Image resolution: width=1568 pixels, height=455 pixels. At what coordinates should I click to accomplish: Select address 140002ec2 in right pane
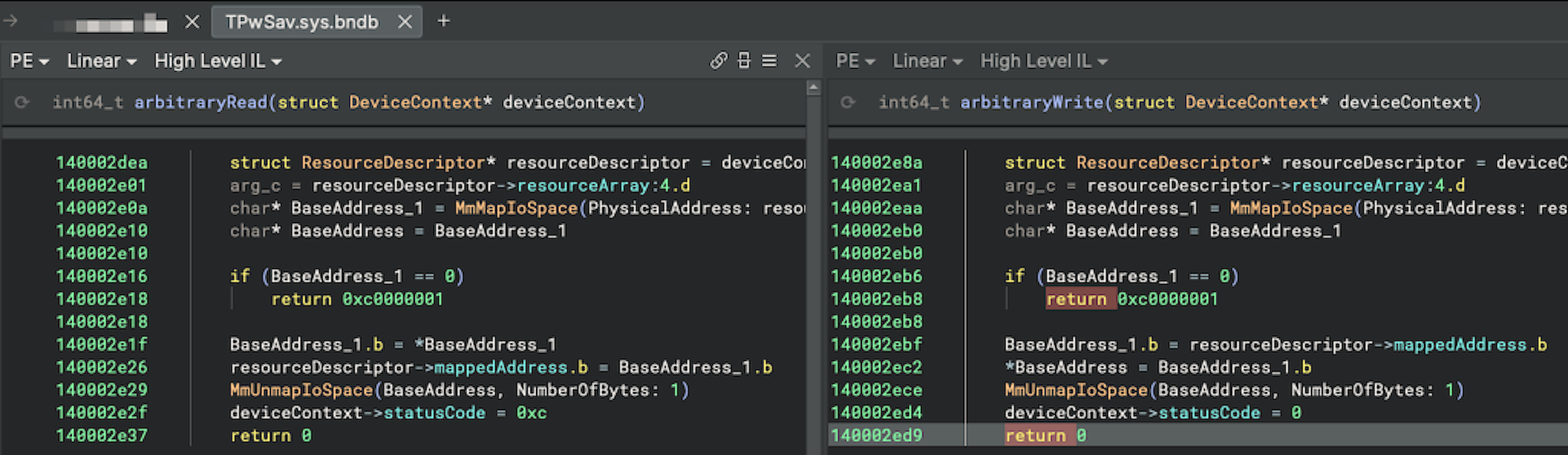click(x=877, y=367)
